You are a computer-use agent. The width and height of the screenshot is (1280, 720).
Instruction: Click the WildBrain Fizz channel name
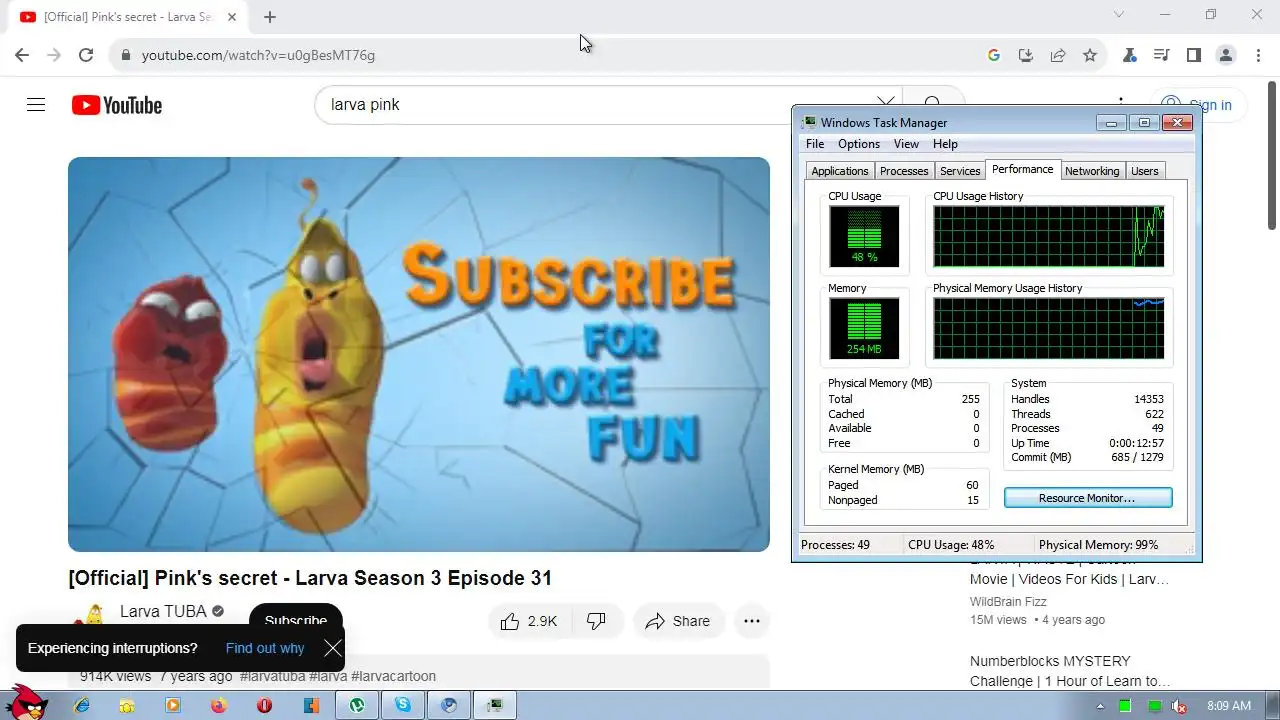coord(1010,602)
